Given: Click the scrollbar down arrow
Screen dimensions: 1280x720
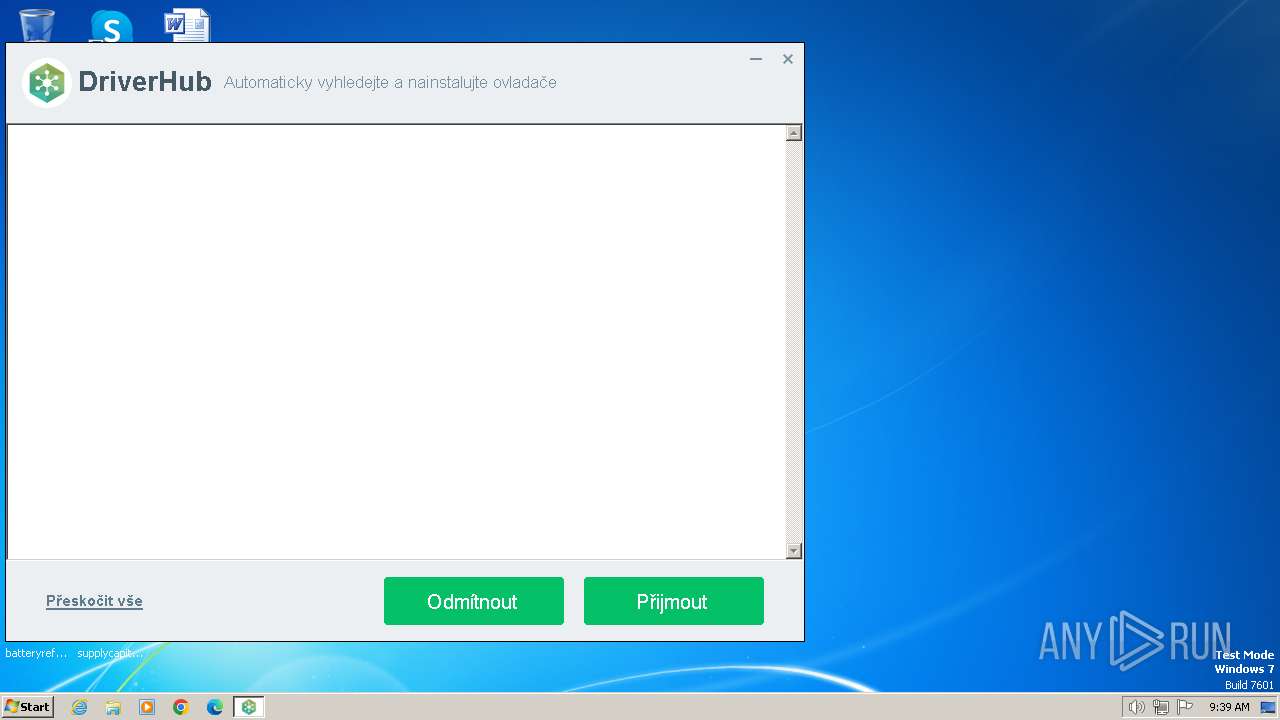Looking at the screenshot, I should point(794,551).
